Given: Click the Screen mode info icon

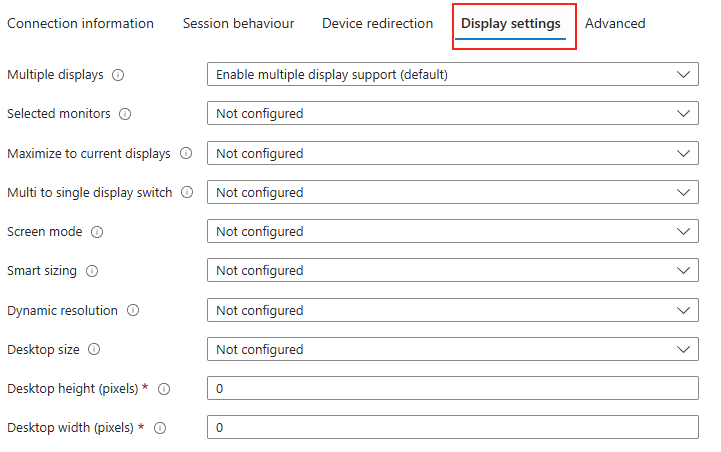Looking at the screenshot, I should pos(97,232).
